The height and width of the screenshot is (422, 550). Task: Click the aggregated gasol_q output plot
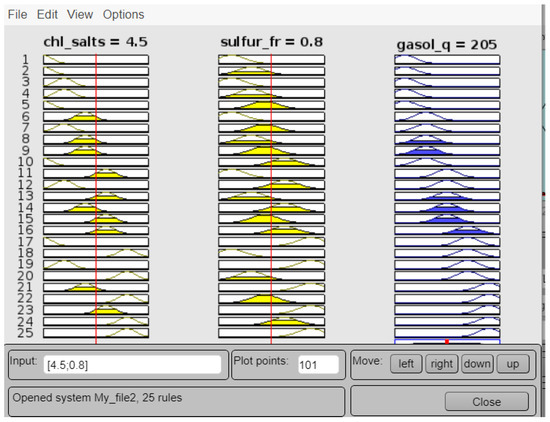coord(447,341)
